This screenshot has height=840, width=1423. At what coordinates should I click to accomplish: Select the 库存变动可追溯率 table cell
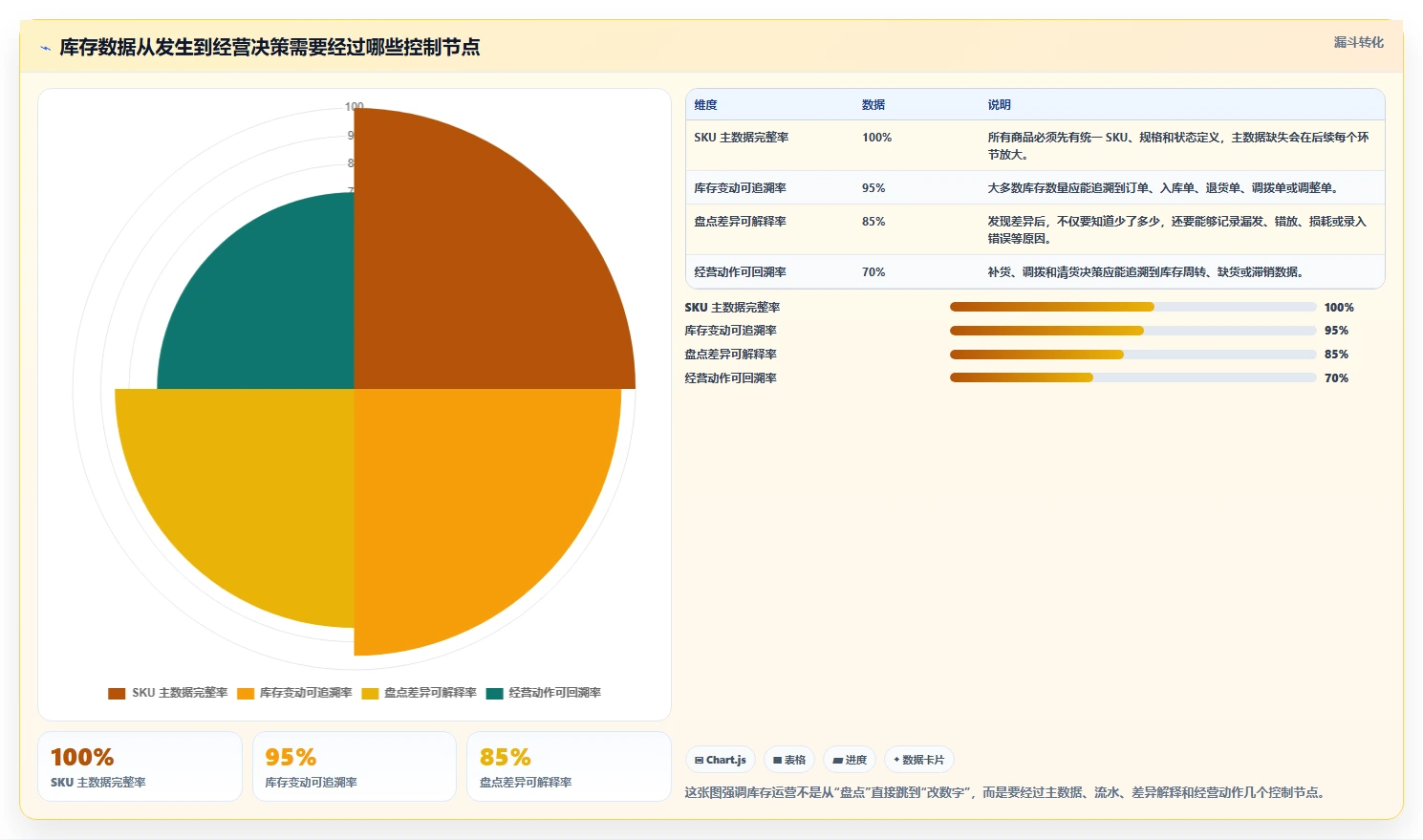[740, 188]
